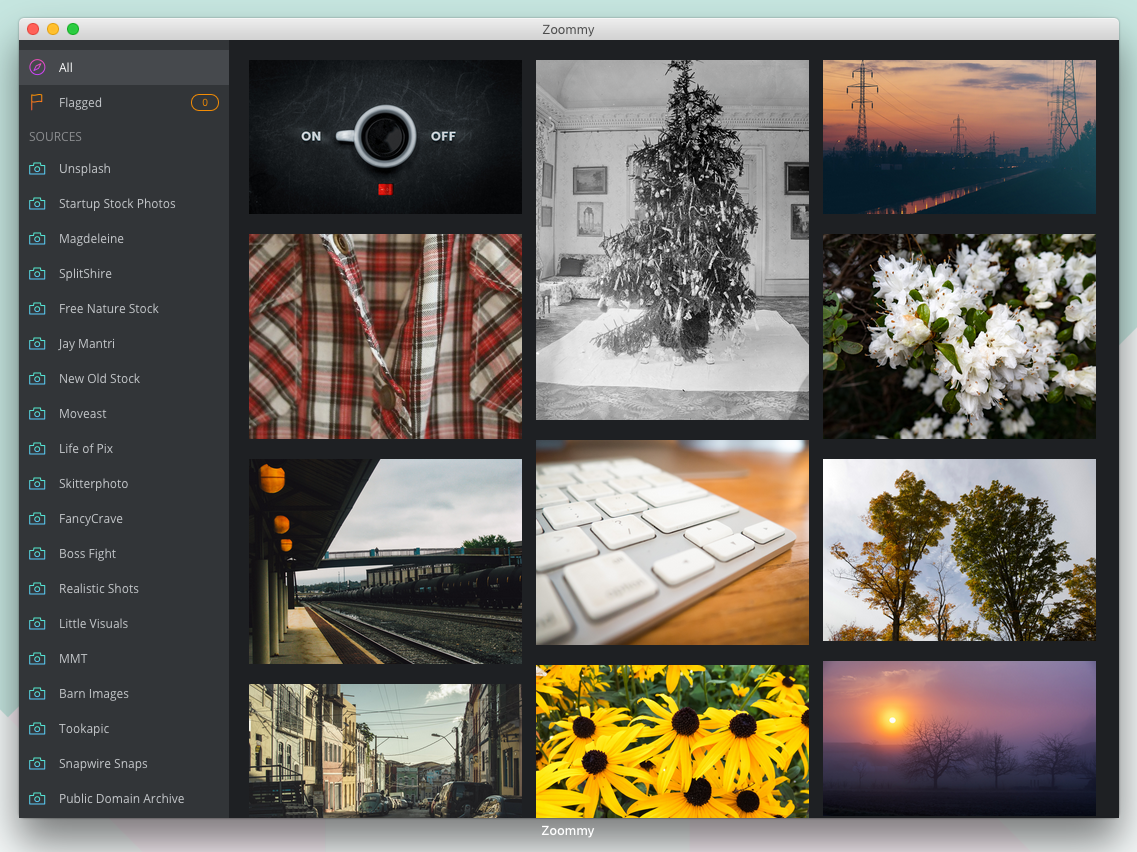
Task: Click the camera icon next to Boss Fight
Action: [x=37, y=554]
